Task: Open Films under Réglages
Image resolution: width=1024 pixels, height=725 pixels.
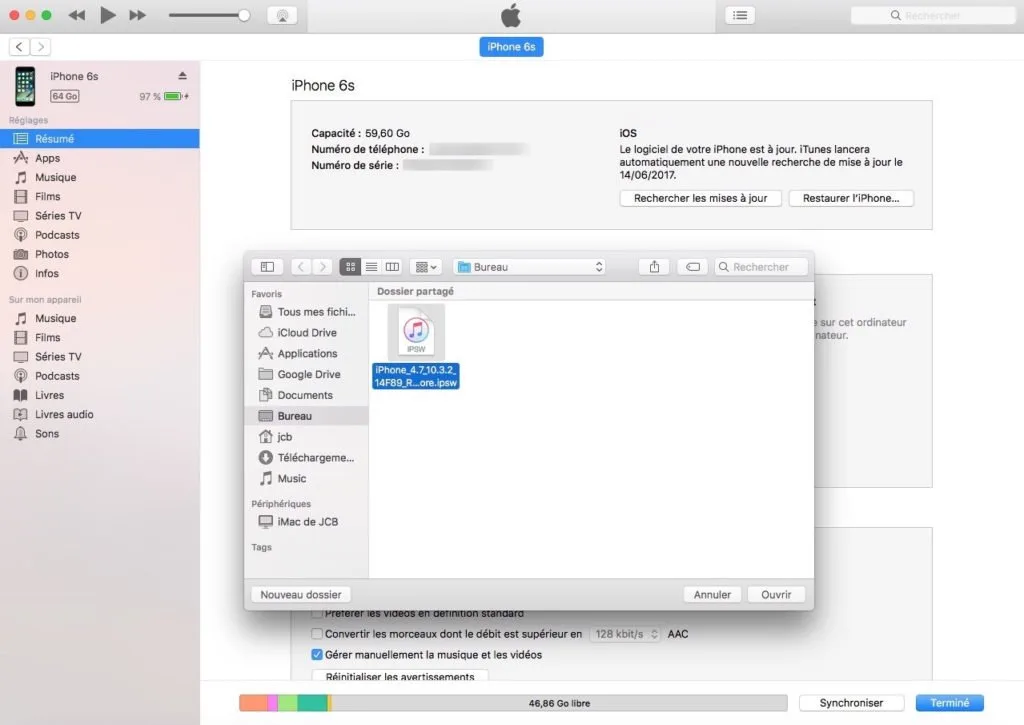Action: [99, 196]
